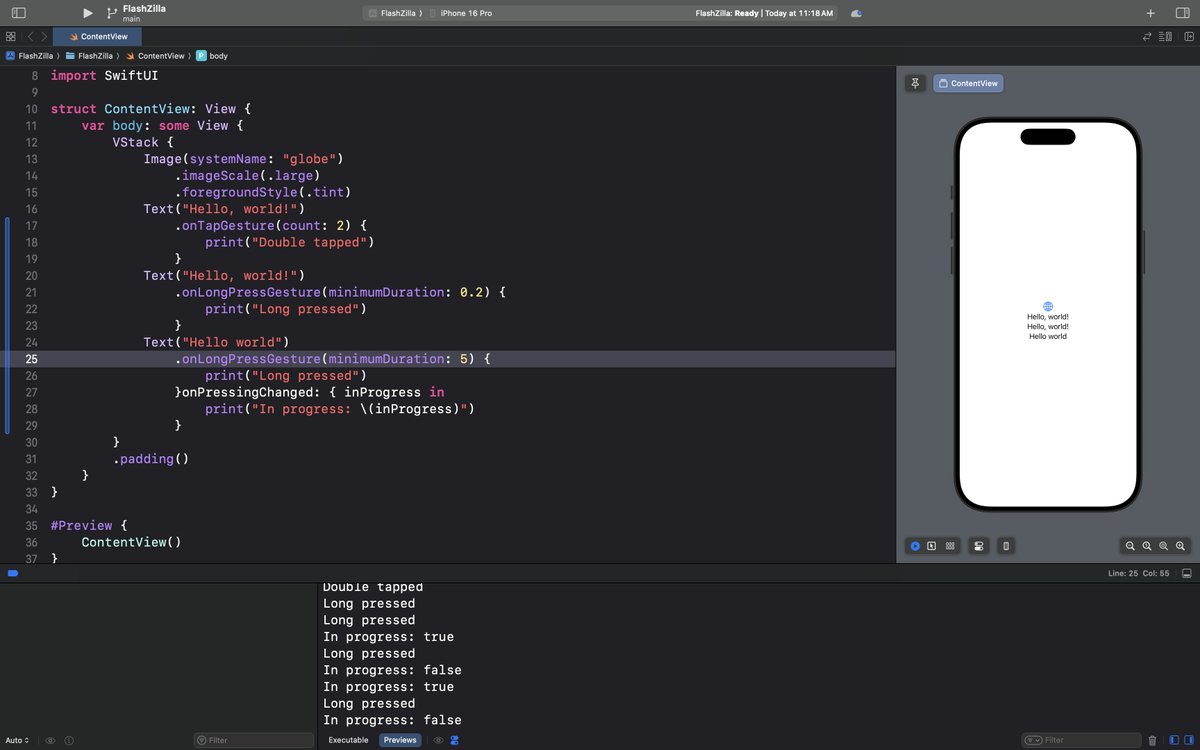Focus the variables Filter field

254,740
